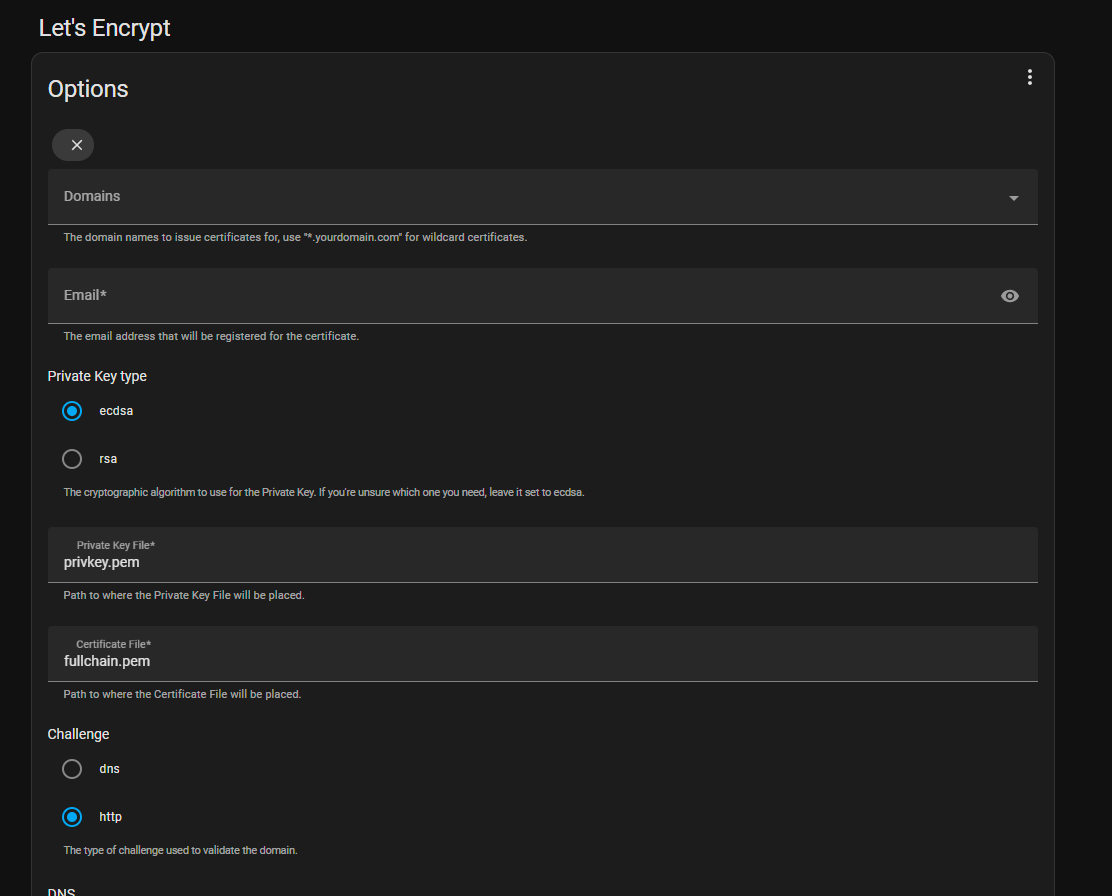1112x896 pixels.
Task: Click the cryptographic algorithm help text
Action: pyautogui.click(x=323, y=492)
